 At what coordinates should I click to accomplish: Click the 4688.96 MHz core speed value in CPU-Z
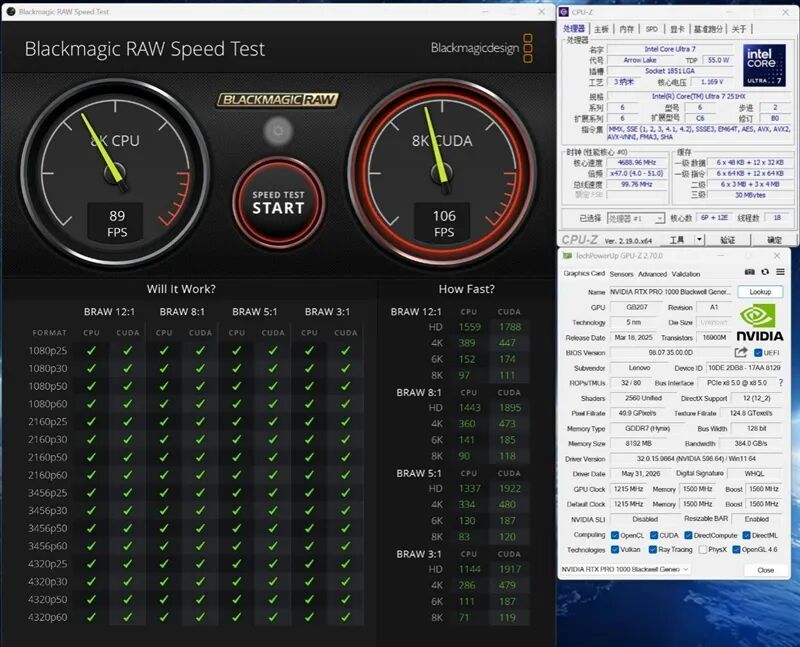coord(636,163)
